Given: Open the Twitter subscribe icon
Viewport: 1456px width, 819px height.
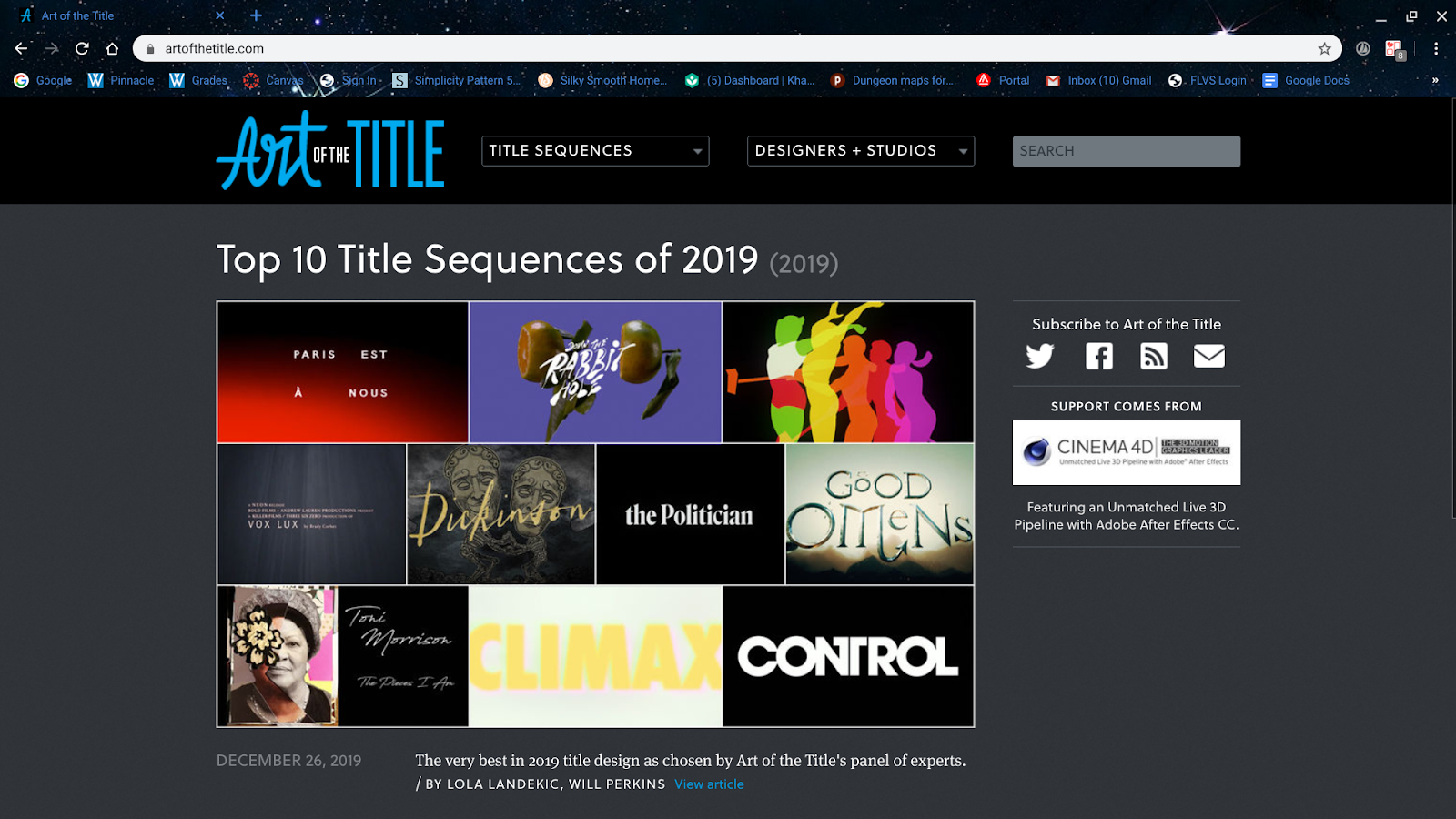Looking at the screenshot, I should click(1039, 356).
